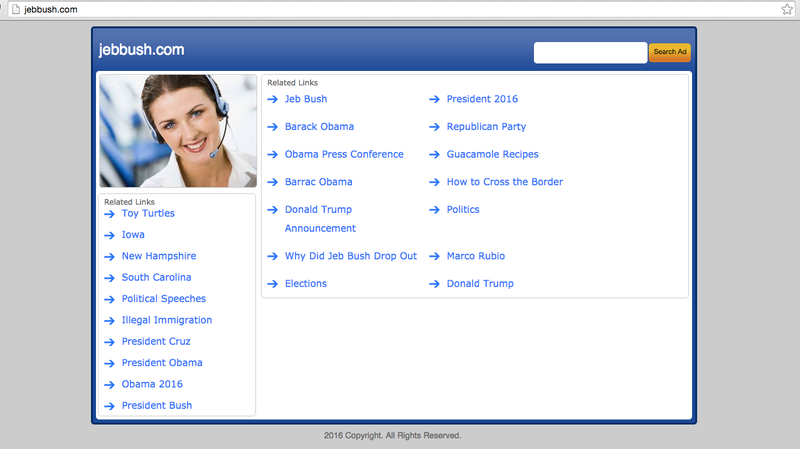Open the Iowa link

click(x=133, y=235)
